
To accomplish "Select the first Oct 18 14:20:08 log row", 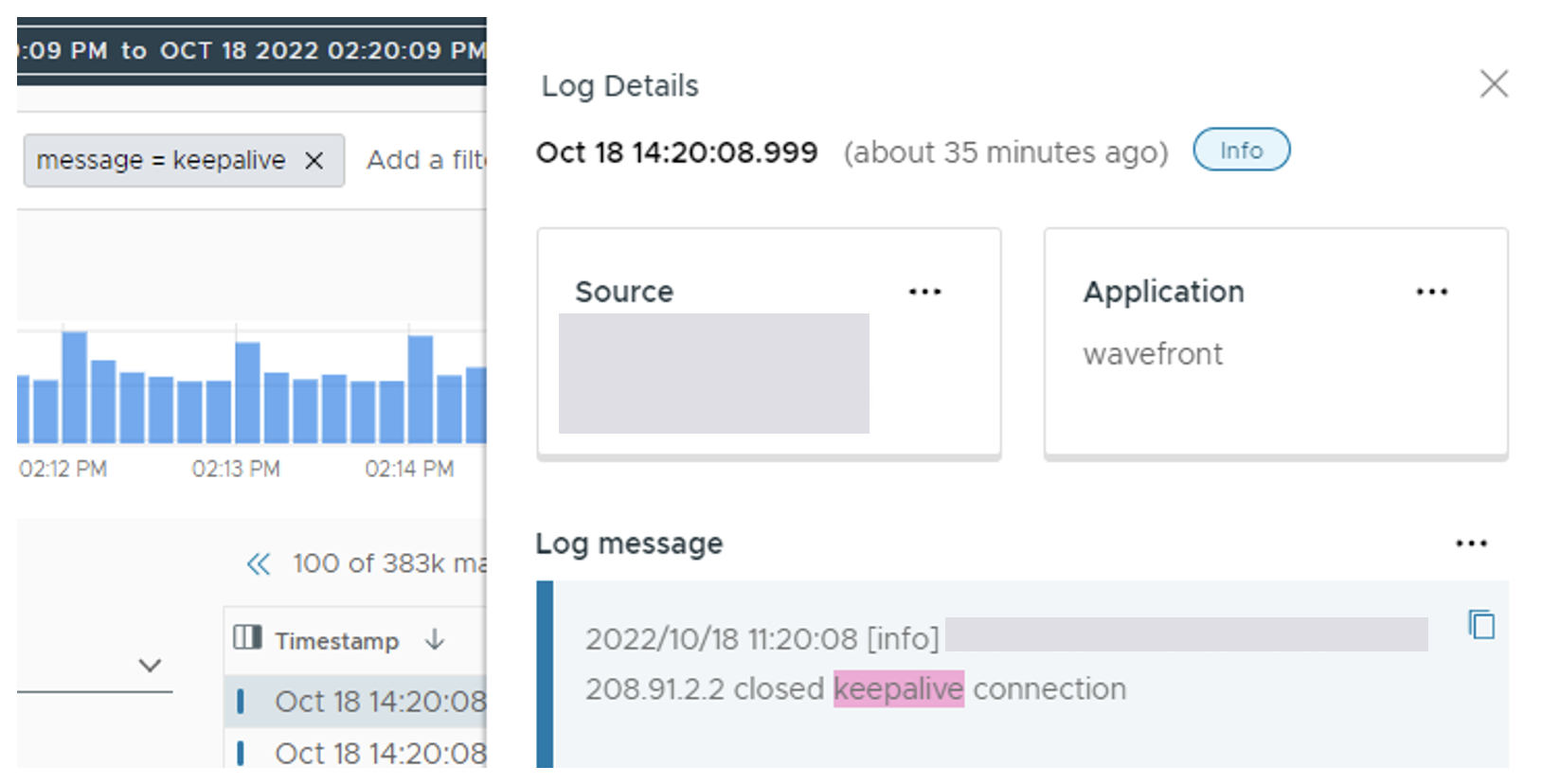I will coord(356,701).
